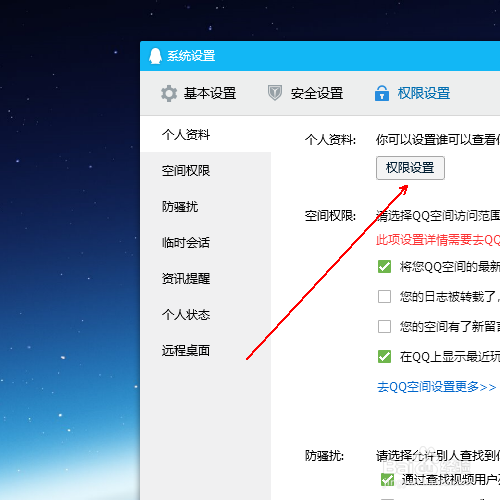Click the 防骚扰: section label
Image resolution: width=500 pixels, height=500 pixels.
pos(324,456)
